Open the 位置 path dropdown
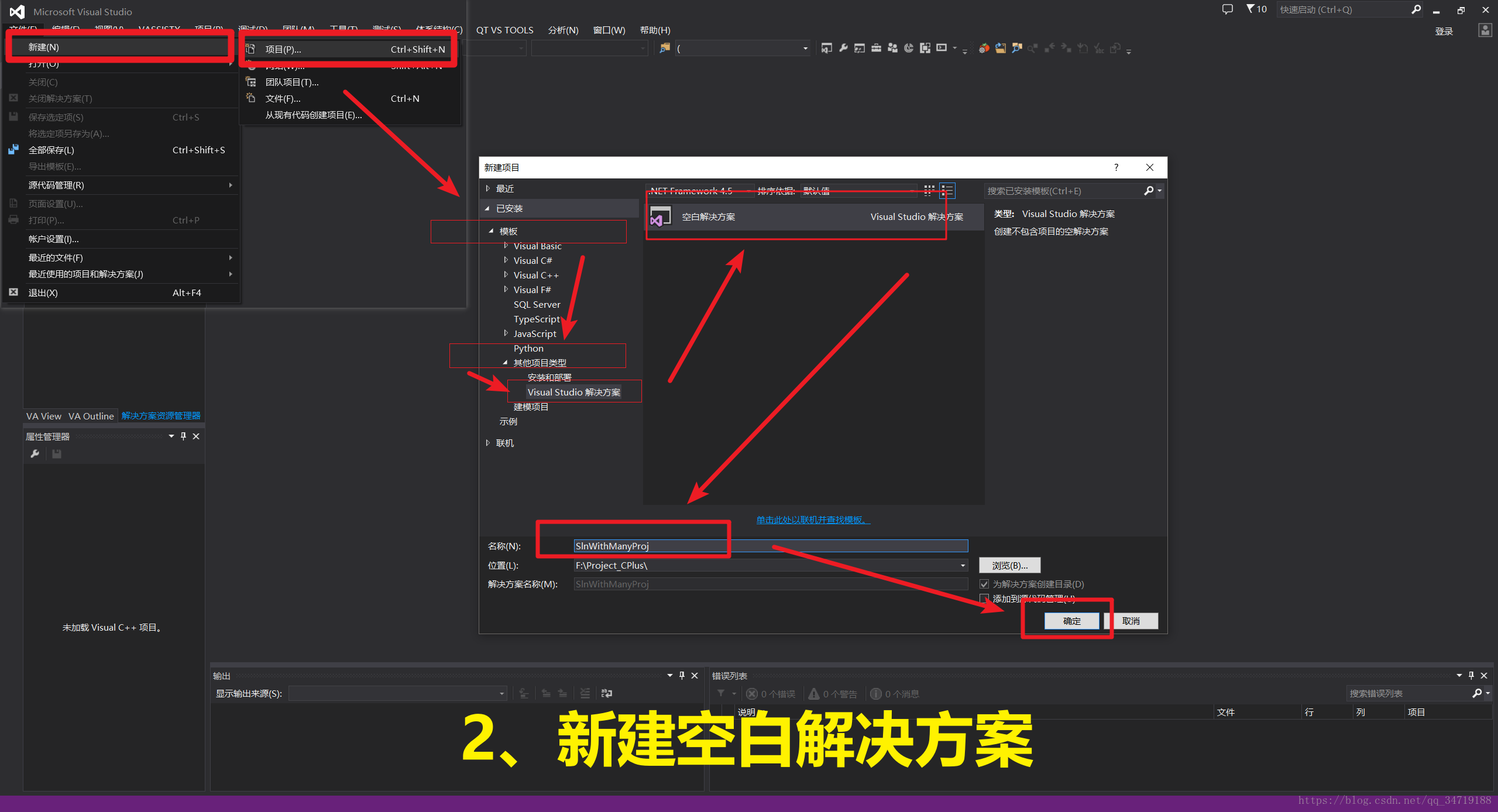Viewport: 1498px width, 812px height. point(963,565)
